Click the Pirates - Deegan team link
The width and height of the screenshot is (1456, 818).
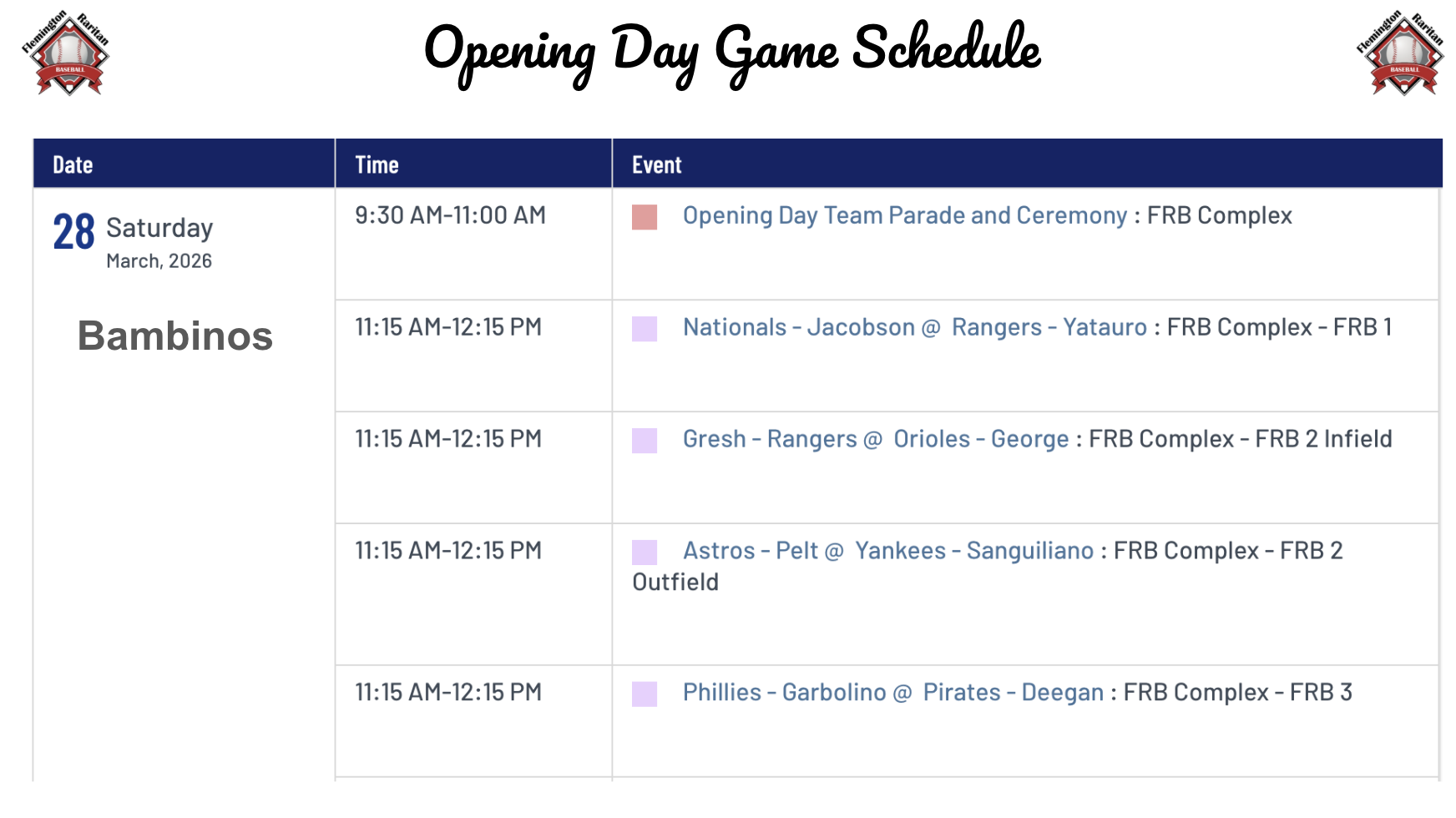pyautogui.click(x=1014, y=693)
